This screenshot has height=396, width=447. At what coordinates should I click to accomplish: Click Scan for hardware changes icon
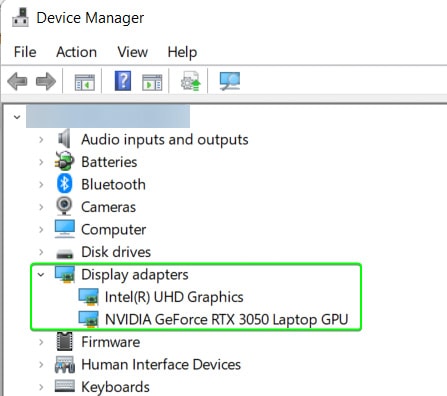click(x=230, y=81)
